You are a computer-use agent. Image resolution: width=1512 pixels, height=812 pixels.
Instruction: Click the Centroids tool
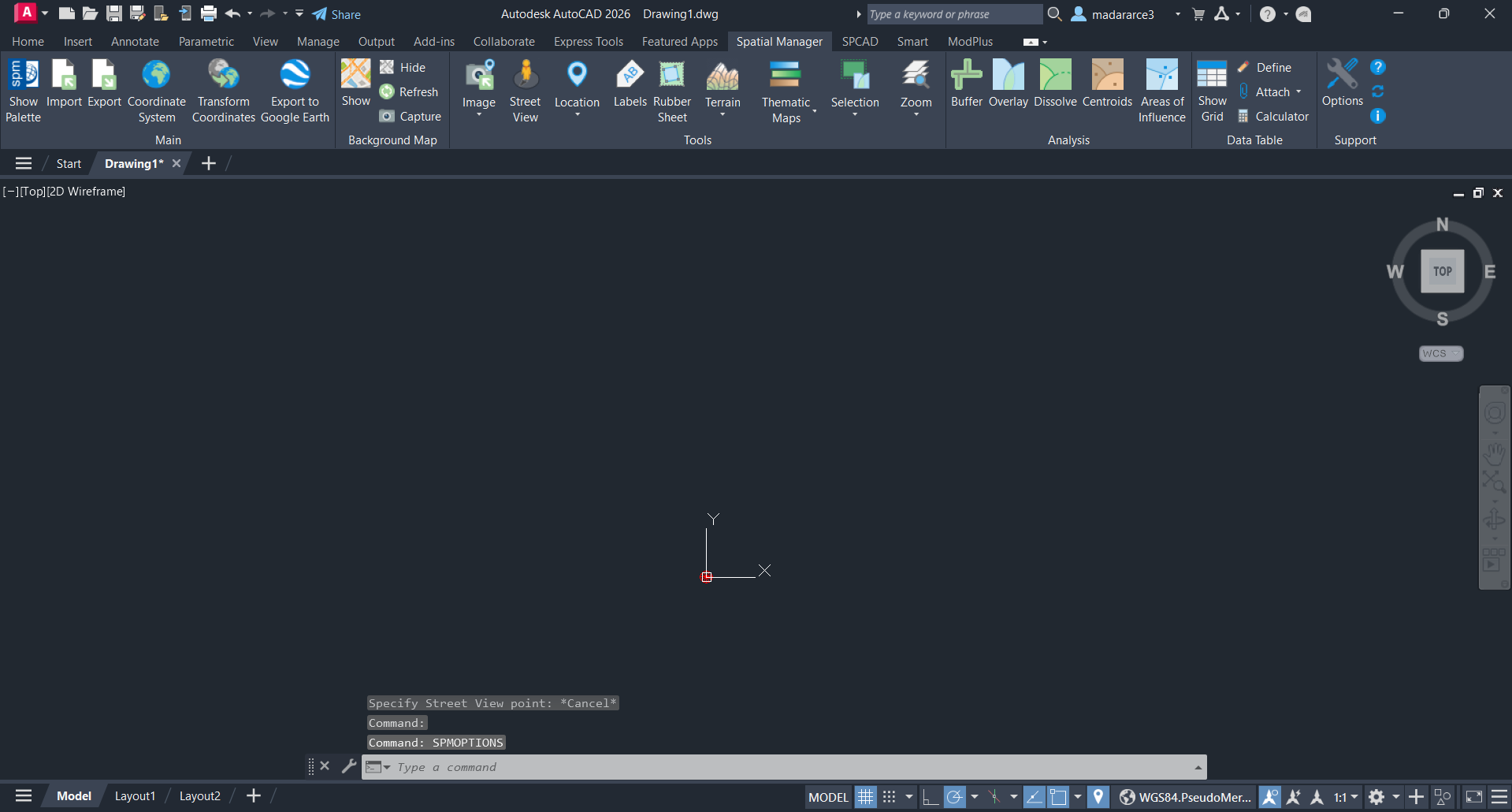tap(1107, 84)
